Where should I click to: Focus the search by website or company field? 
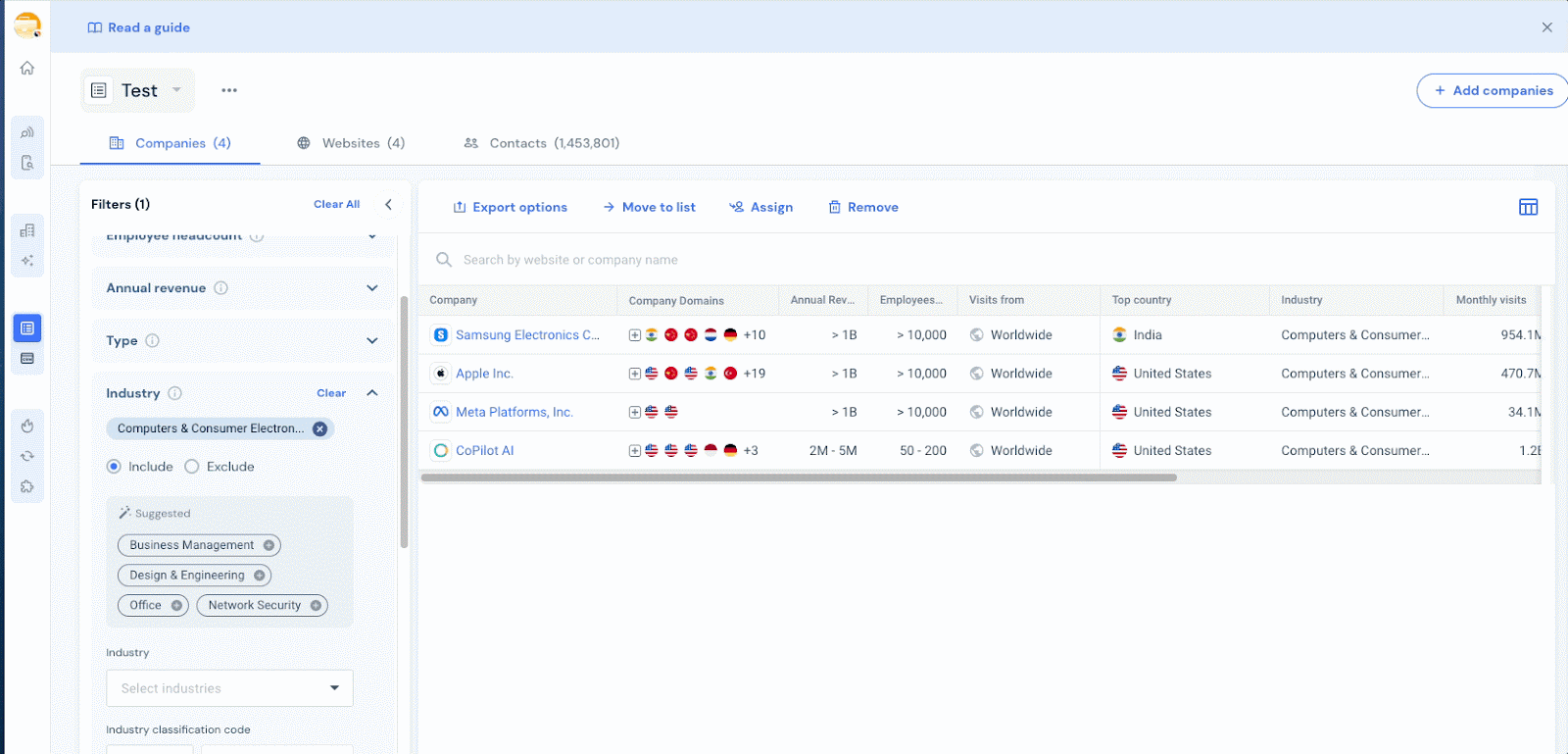click(x=987, y=260)
